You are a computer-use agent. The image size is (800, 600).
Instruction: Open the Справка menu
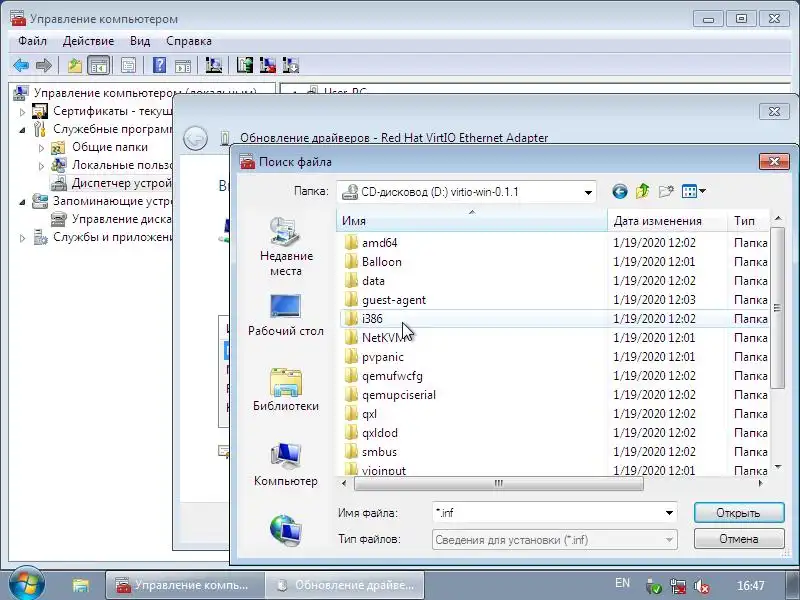coord(189,41)
